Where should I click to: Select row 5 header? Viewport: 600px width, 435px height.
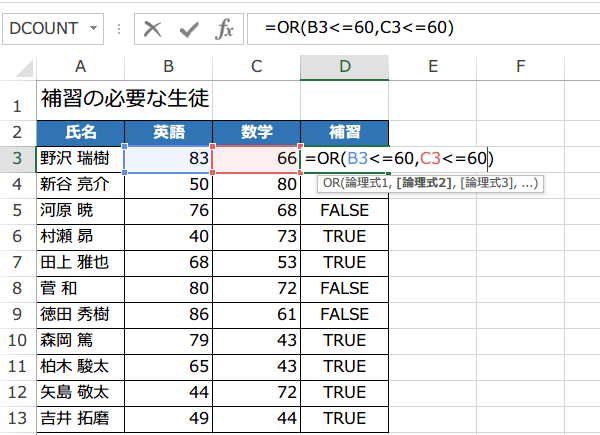coord(18,210)
